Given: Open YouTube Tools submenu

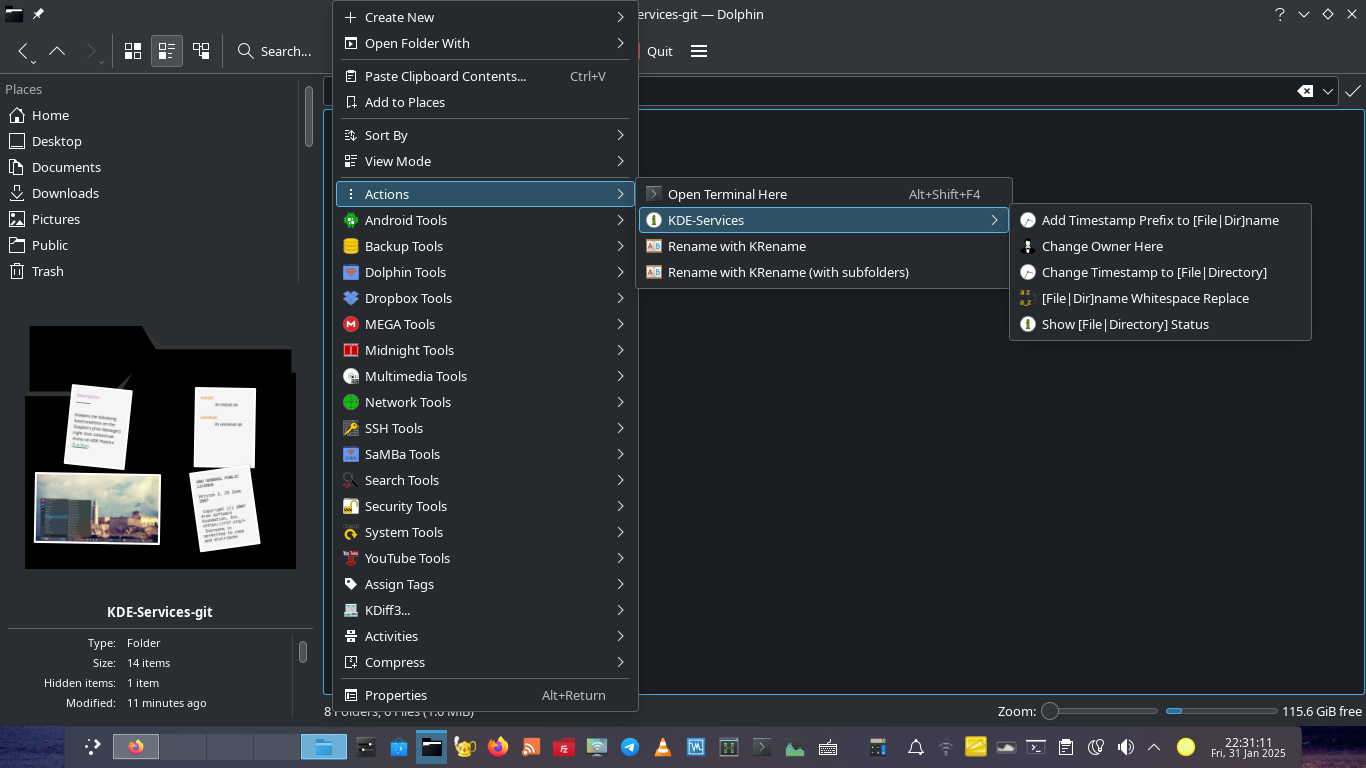Looking at the screenshot, I should click(485, 558).
